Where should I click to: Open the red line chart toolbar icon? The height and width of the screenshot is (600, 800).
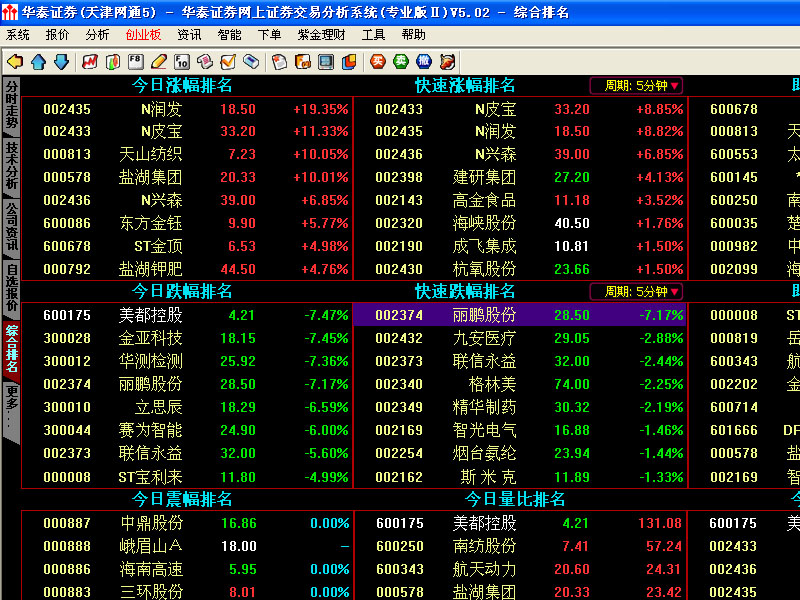point(90,62)
